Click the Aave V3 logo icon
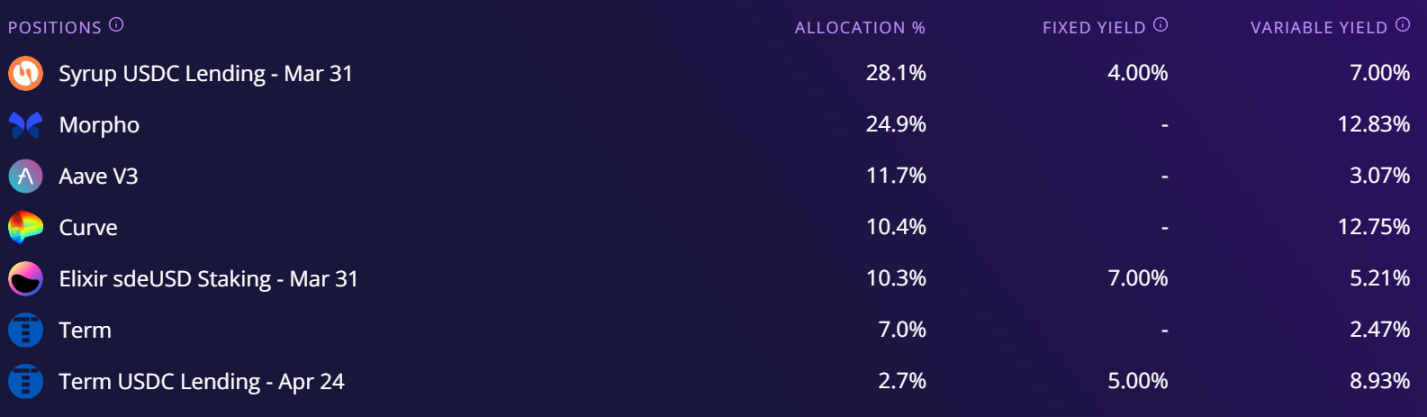The width and height of the screenshot is (1427, 417). 25,177
